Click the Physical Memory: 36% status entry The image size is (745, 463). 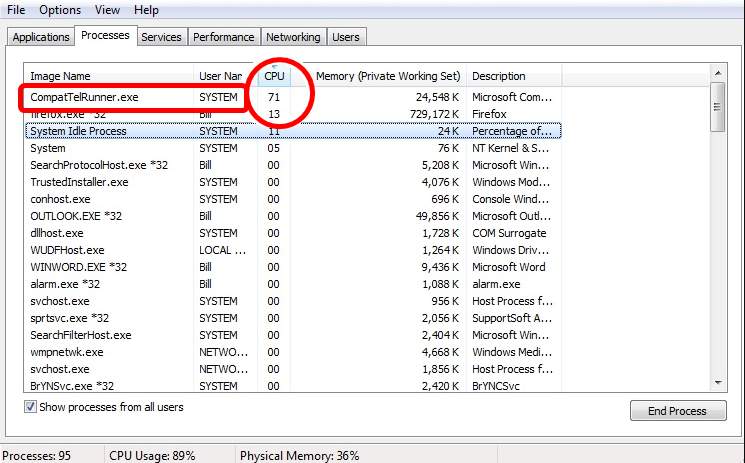click(299, 455)
